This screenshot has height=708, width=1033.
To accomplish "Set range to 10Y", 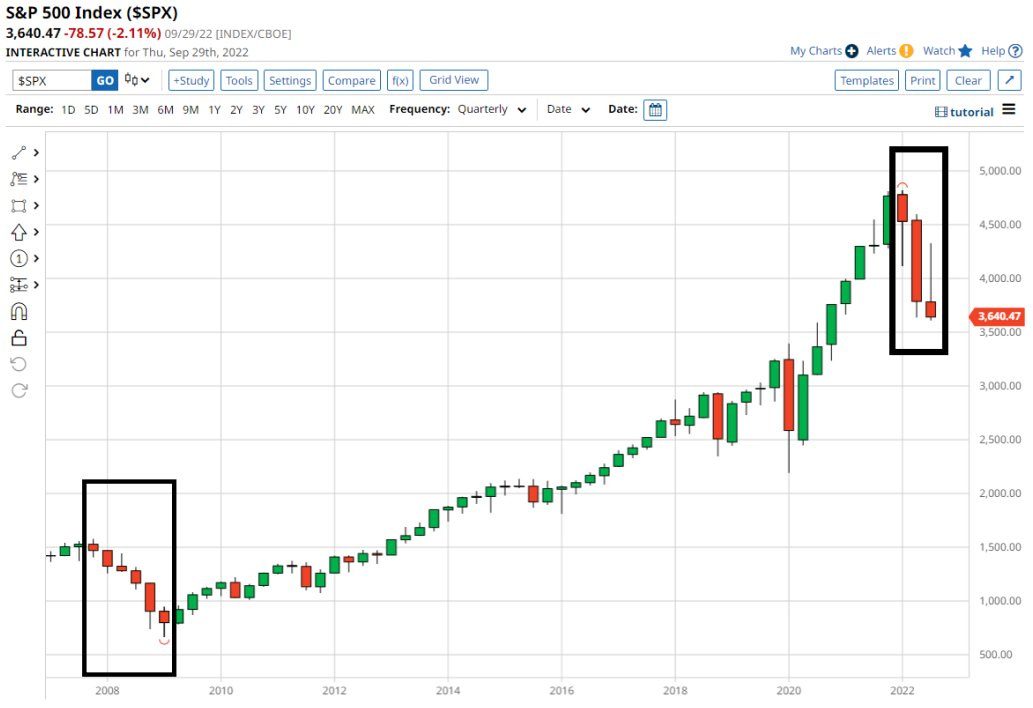I will click(x=305, y=110).
